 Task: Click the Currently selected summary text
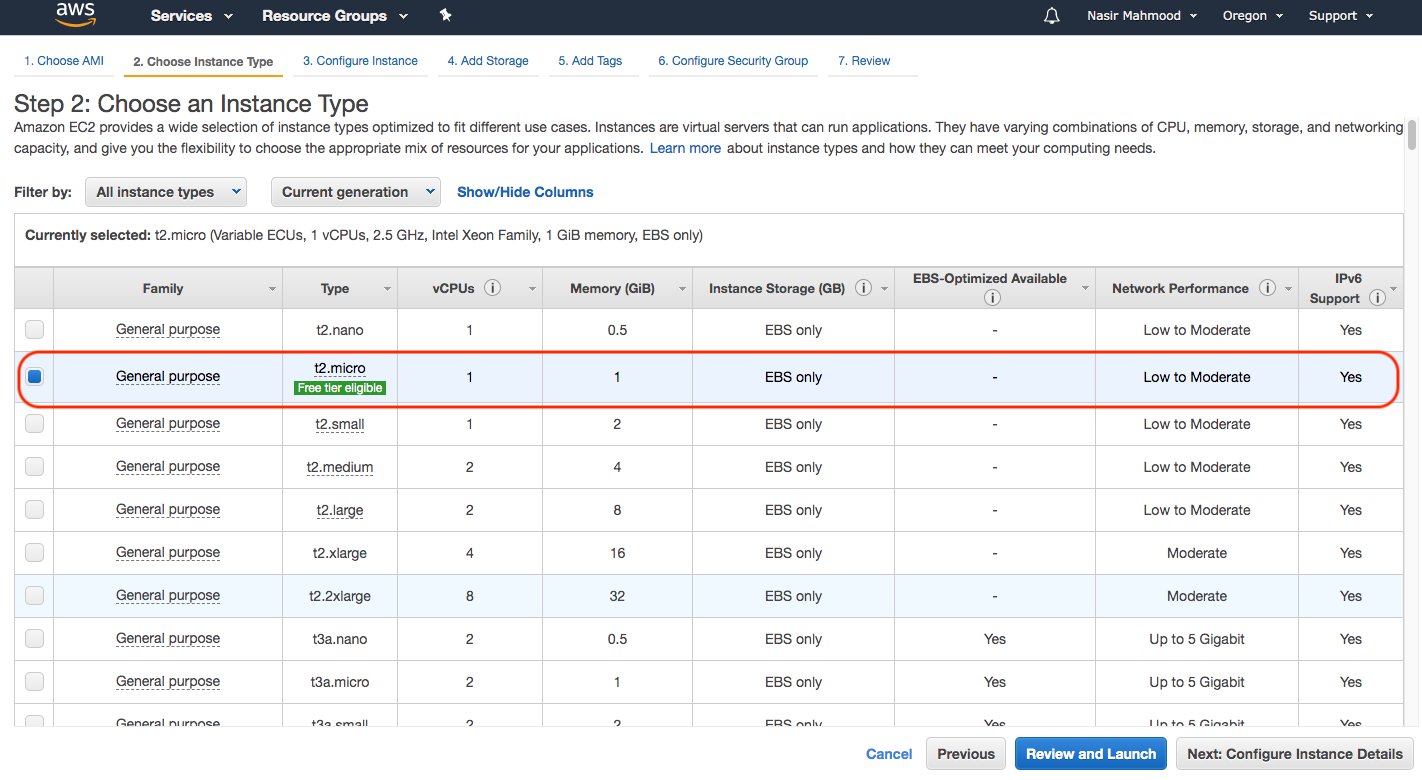click(x=364, y=236)
